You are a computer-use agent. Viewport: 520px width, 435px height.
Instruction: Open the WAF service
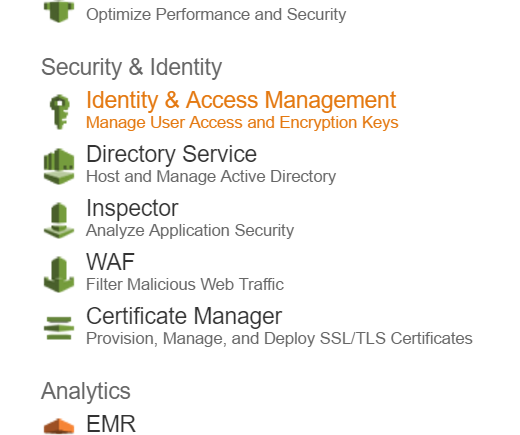pyautogui.click(x=110, y=262)
